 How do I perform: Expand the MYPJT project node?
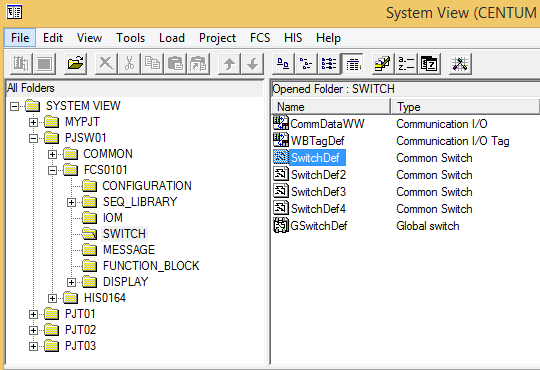[33, 122]
